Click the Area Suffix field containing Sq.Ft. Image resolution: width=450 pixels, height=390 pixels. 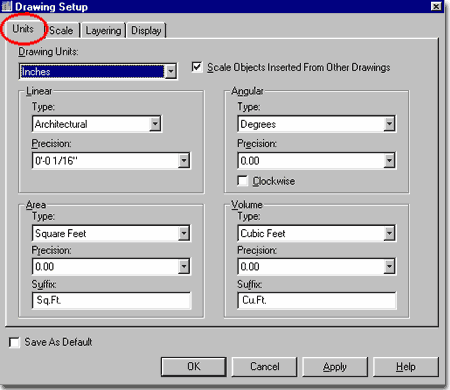pos(111,300)
